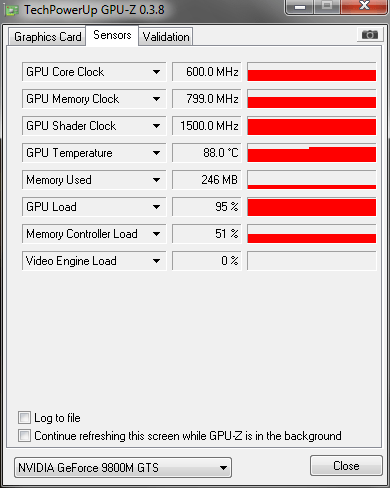The image size is (390, 488).
Task: Open the Validation tab
Action: (x=166, y=37)
